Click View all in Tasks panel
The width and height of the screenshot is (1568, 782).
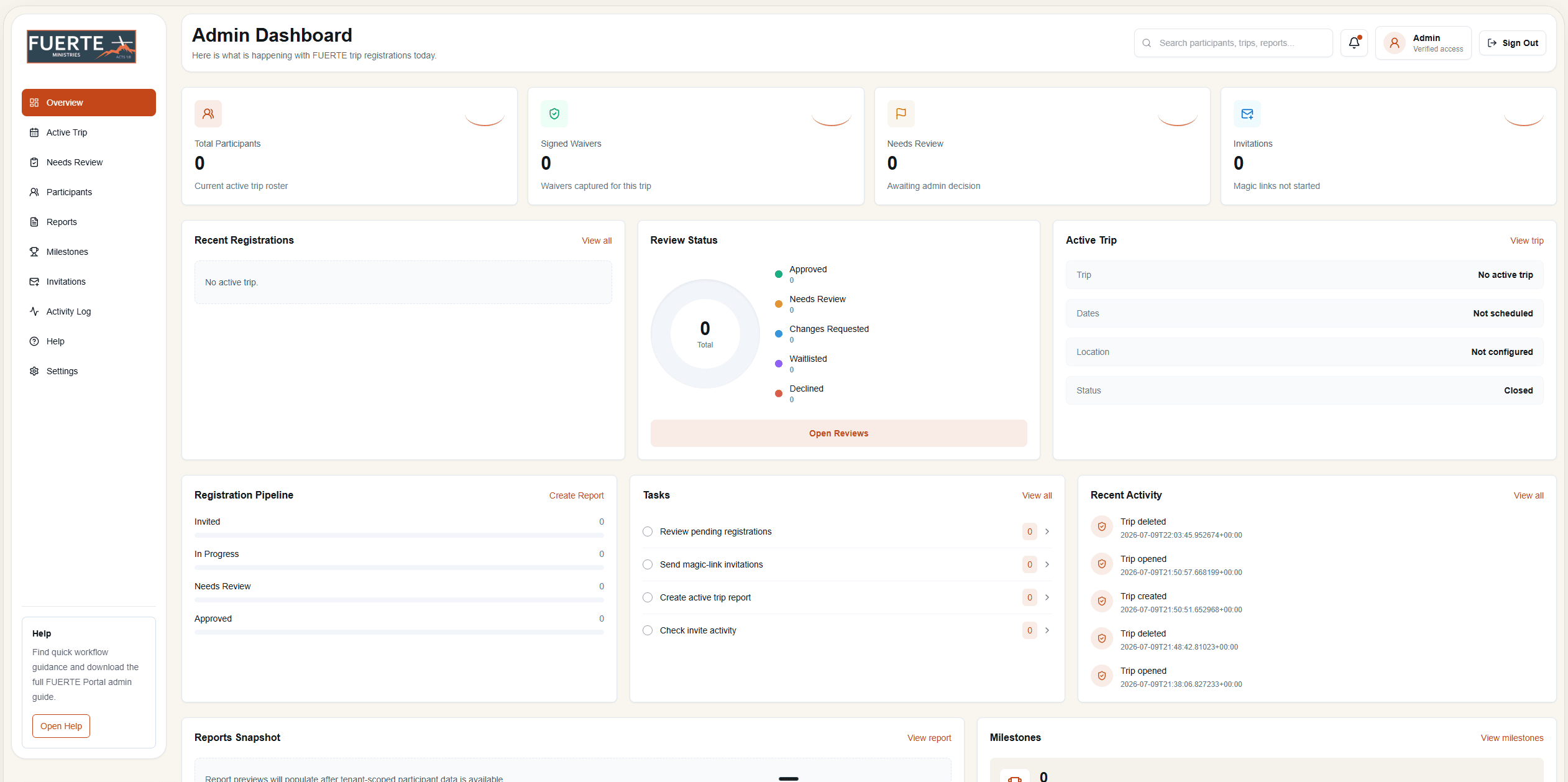click(x=1037, y=495)
